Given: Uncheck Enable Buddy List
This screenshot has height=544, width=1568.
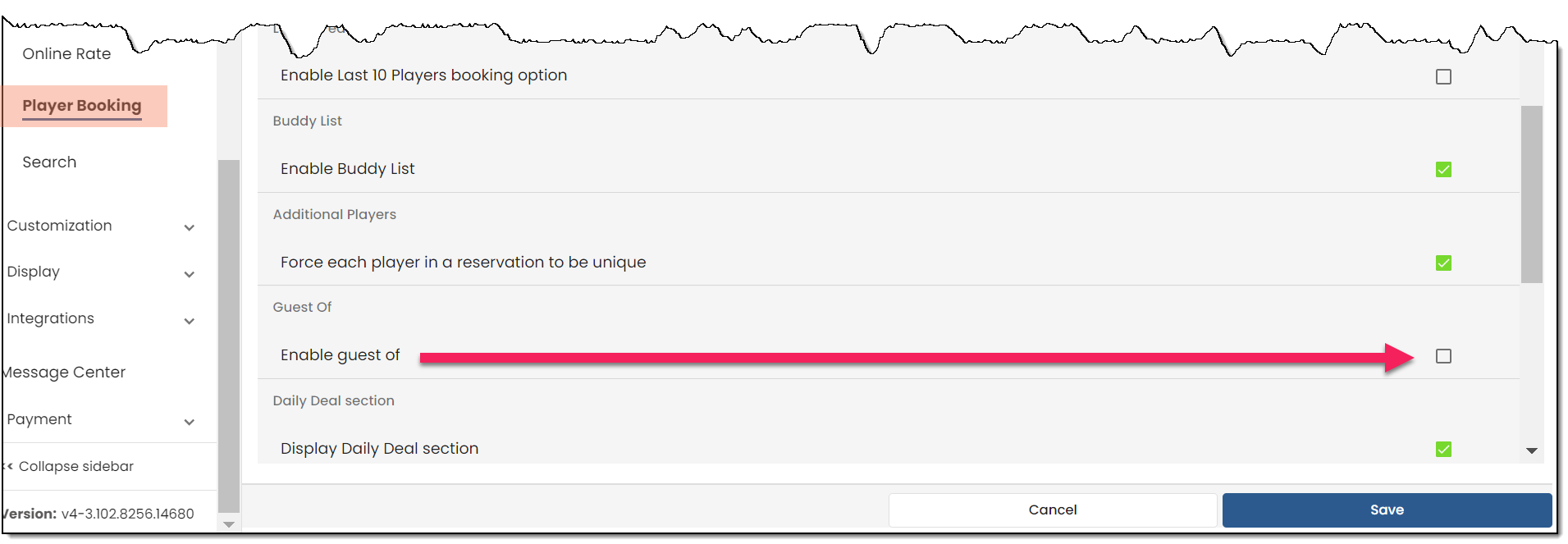Looking at the screenshot, I should point(1443,169).
